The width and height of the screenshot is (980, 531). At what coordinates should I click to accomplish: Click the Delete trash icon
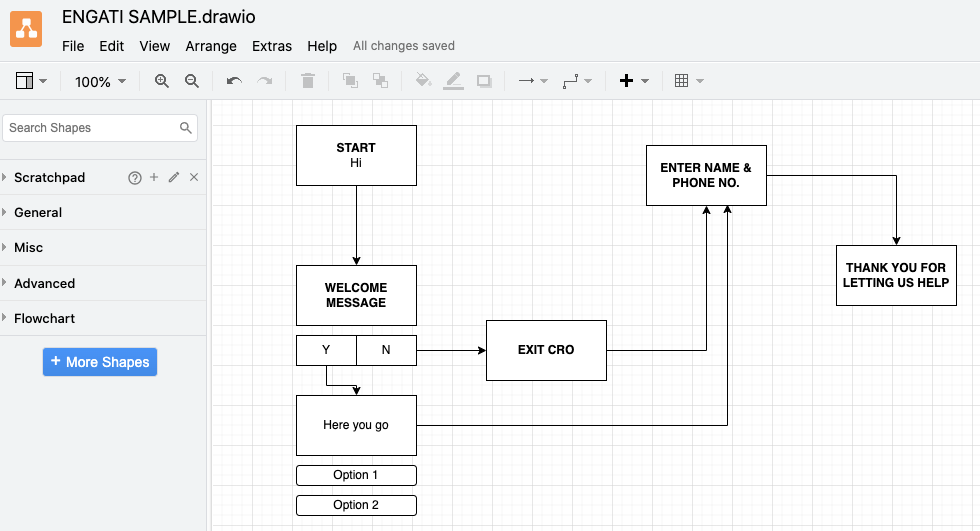click(x=308, y=81)
